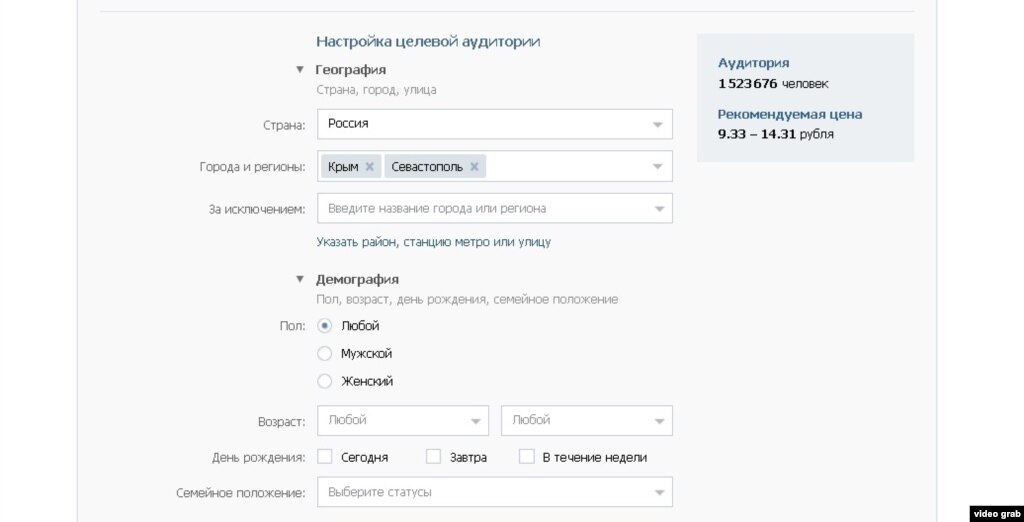Open the maximum age dropdown
Viewport: 1024px width, 522px height.
click(x=586, y=421)
